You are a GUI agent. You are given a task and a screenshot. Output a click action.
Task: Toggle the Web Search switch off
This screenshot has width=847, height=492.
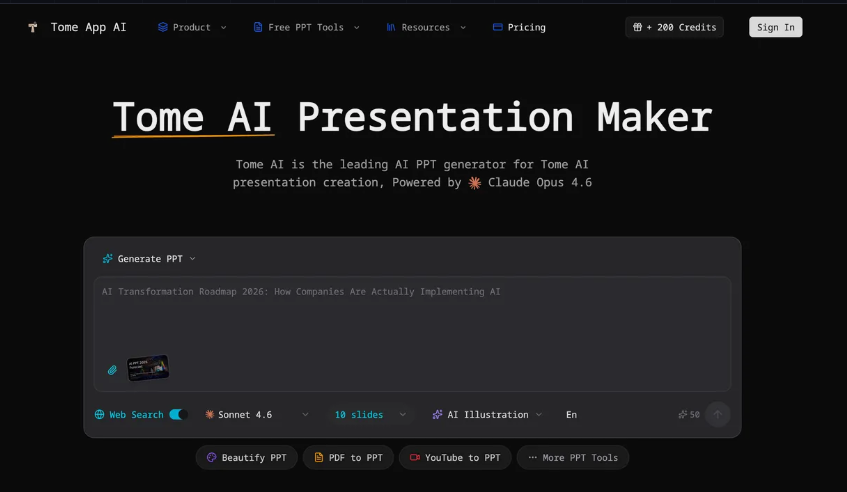coord(178,414)
